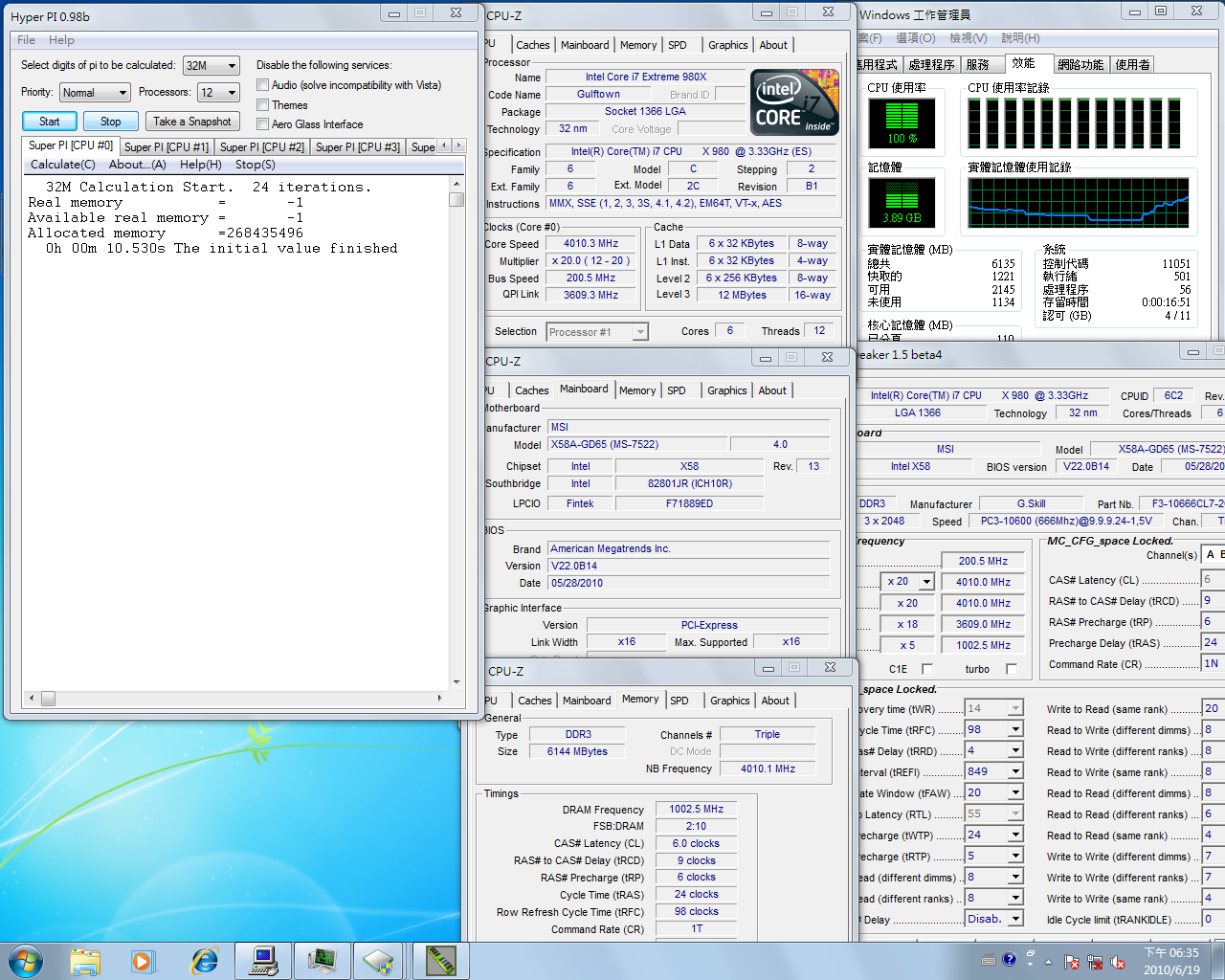Open Windows Explorer folder icon in taskbar
Image resolution: width=1225 pixels, height=980 pixels.
tap(85, 961)
